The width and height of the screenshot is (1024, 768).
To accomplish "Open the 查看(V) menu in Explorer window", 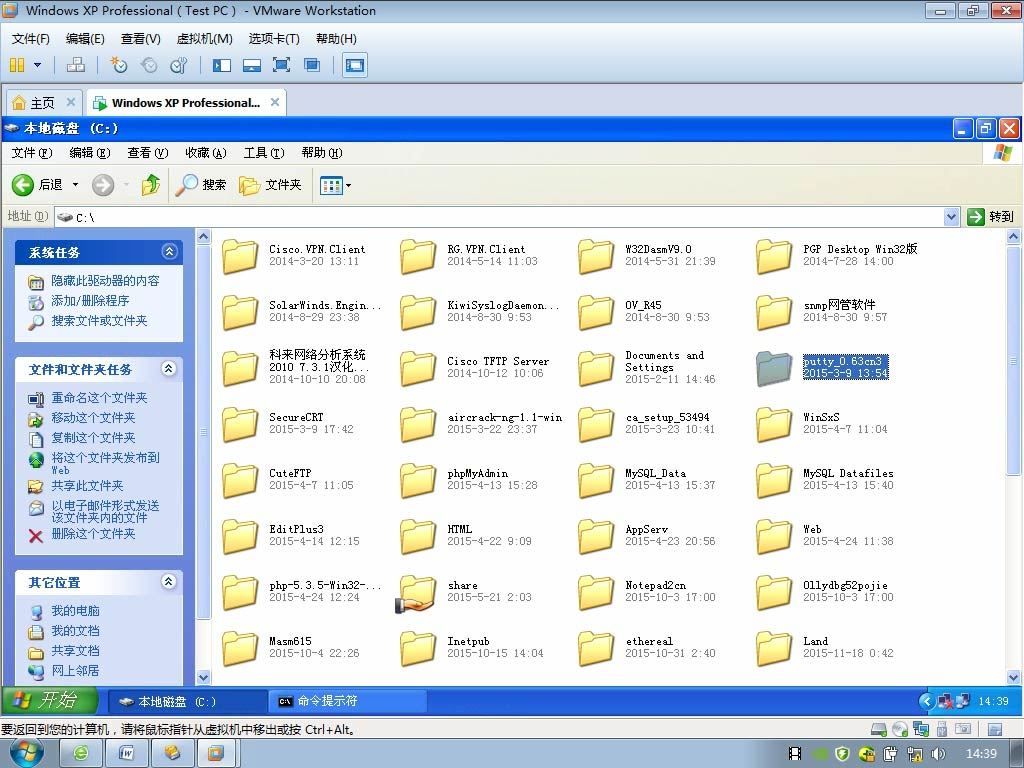I will click(148, 153).
